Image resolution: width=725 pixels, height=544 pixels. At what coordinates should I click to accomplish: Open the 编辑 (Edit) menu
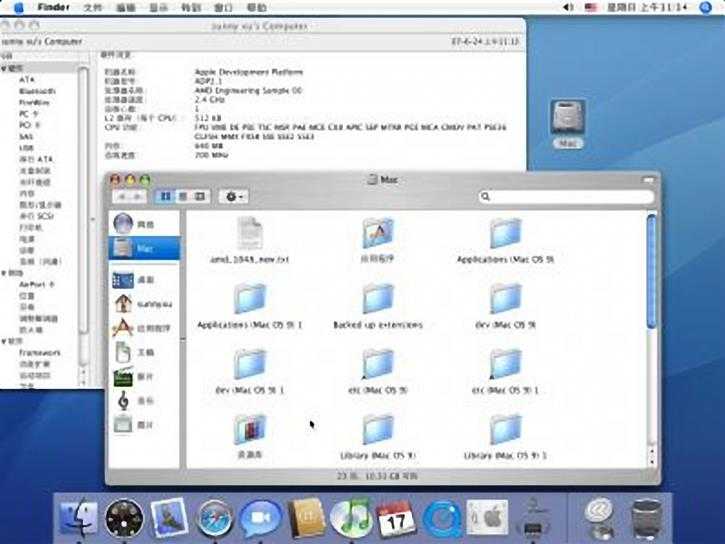(125, 7)
